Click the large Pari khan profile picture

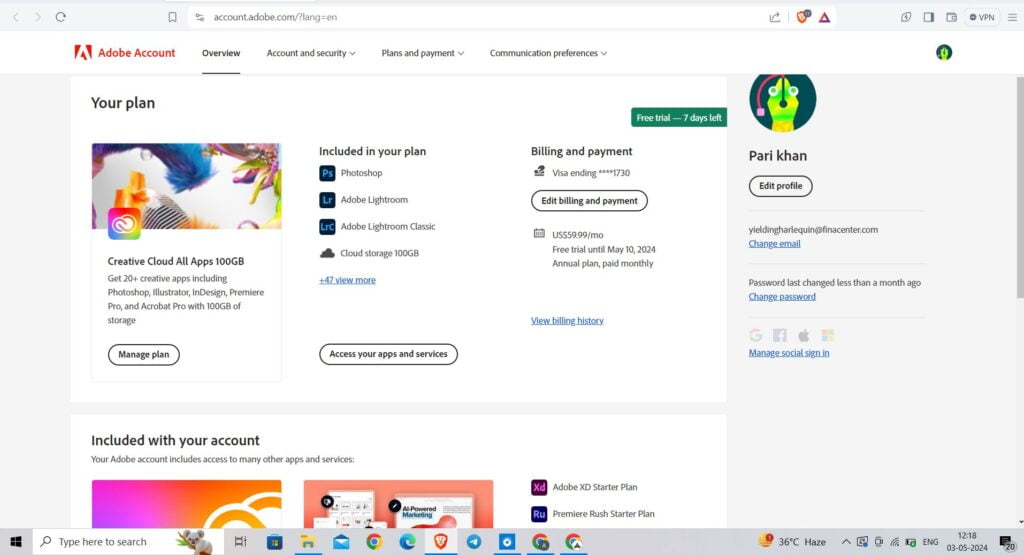(782, 101)
